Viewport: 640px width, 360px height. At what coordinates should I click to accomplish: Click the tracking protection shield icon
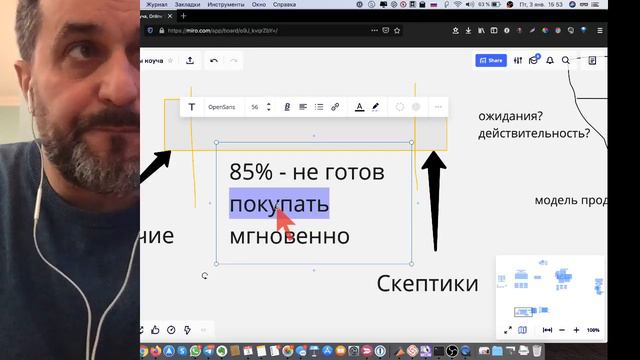(150, 30)
